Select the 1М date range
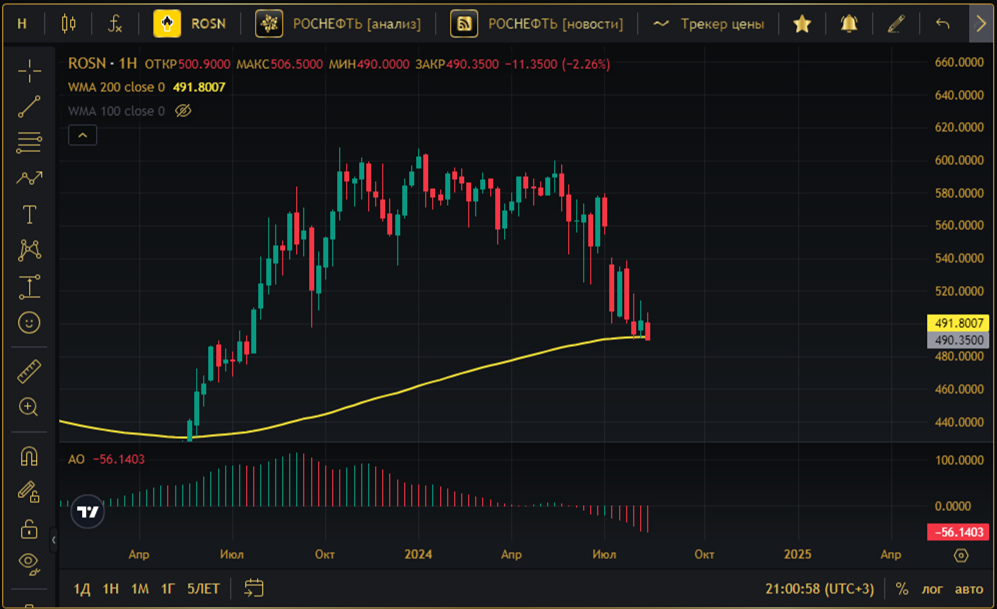 (140, 589)
